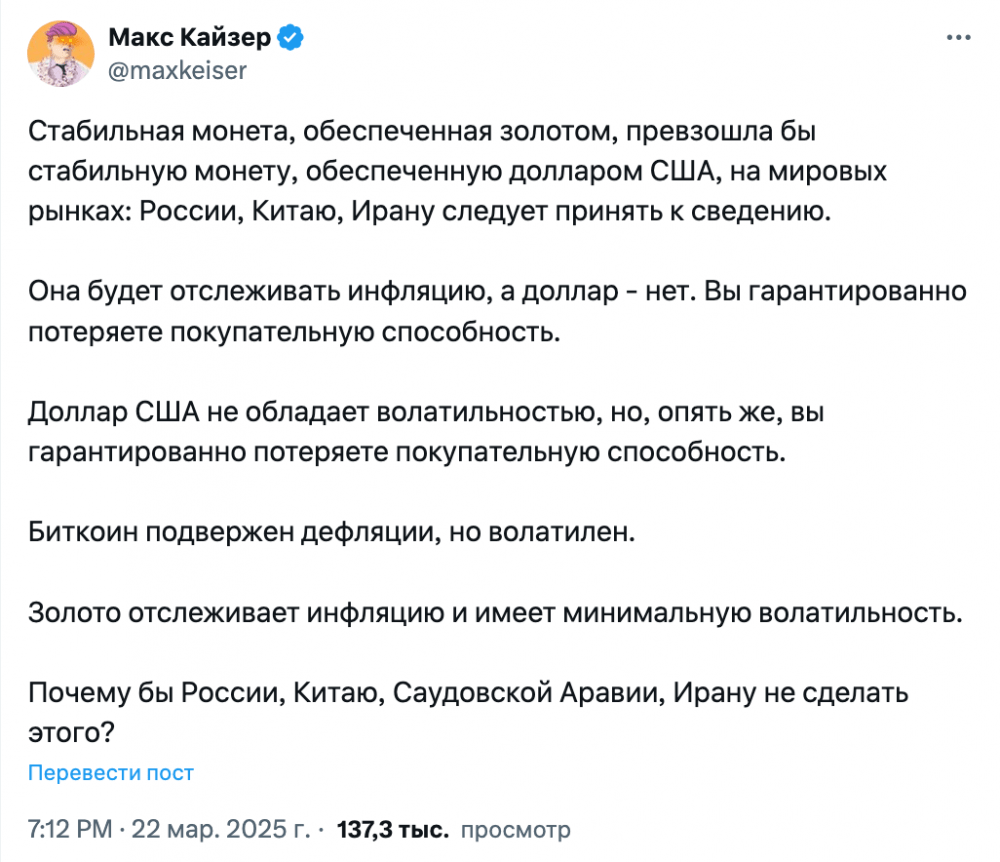
Task: Click the paragraph starting Она будет отслеживать
Action: coord(497,312)
